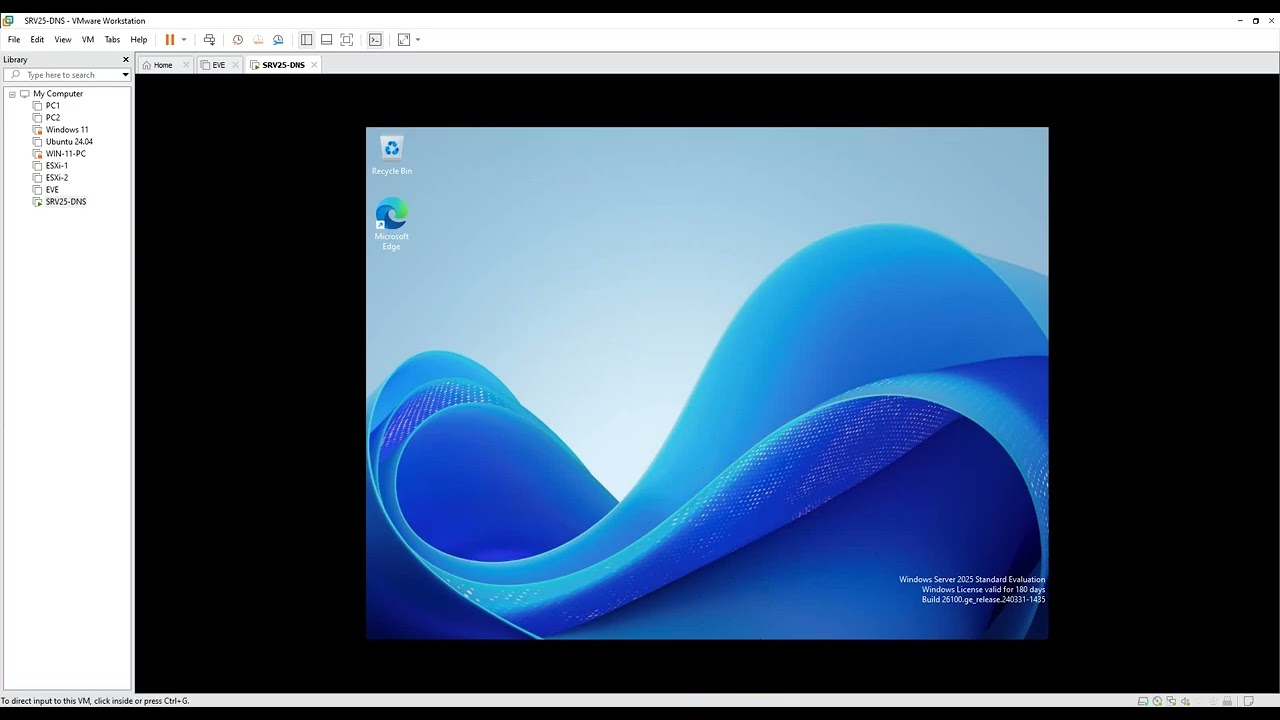Click the stretch guest display icon

pos(404,40)
